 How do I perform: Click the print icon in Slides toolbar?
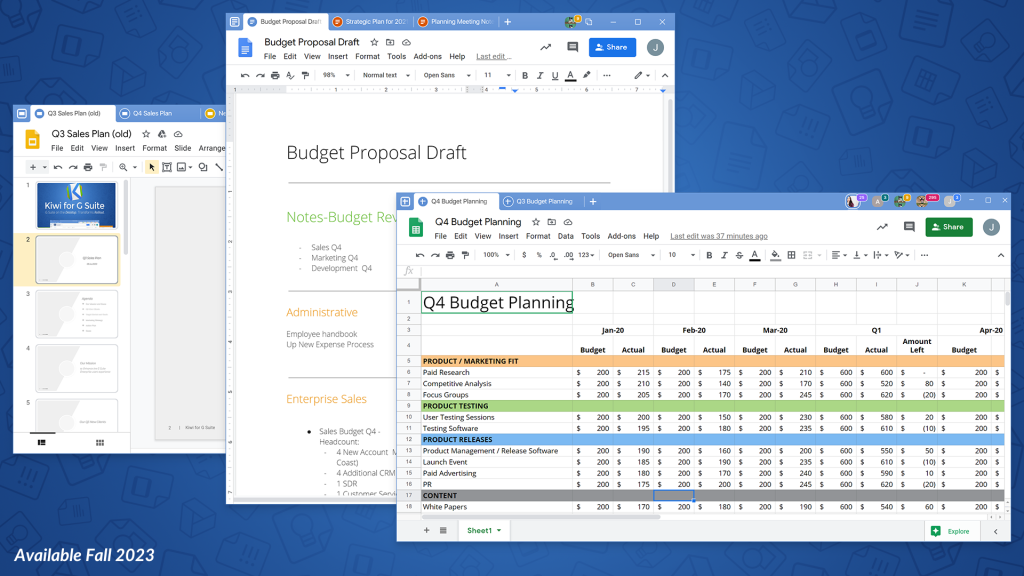[88, 167]
